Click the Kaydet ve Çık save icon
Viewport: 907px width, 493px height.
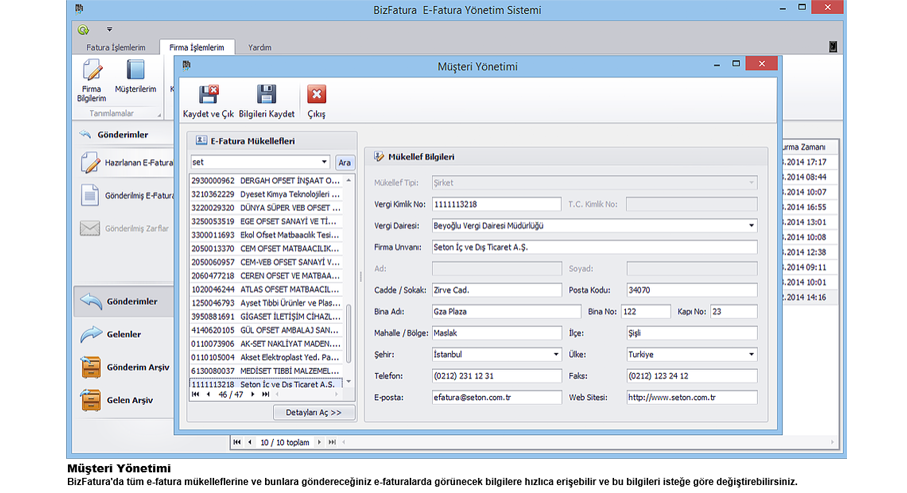[x=207, y=95]
